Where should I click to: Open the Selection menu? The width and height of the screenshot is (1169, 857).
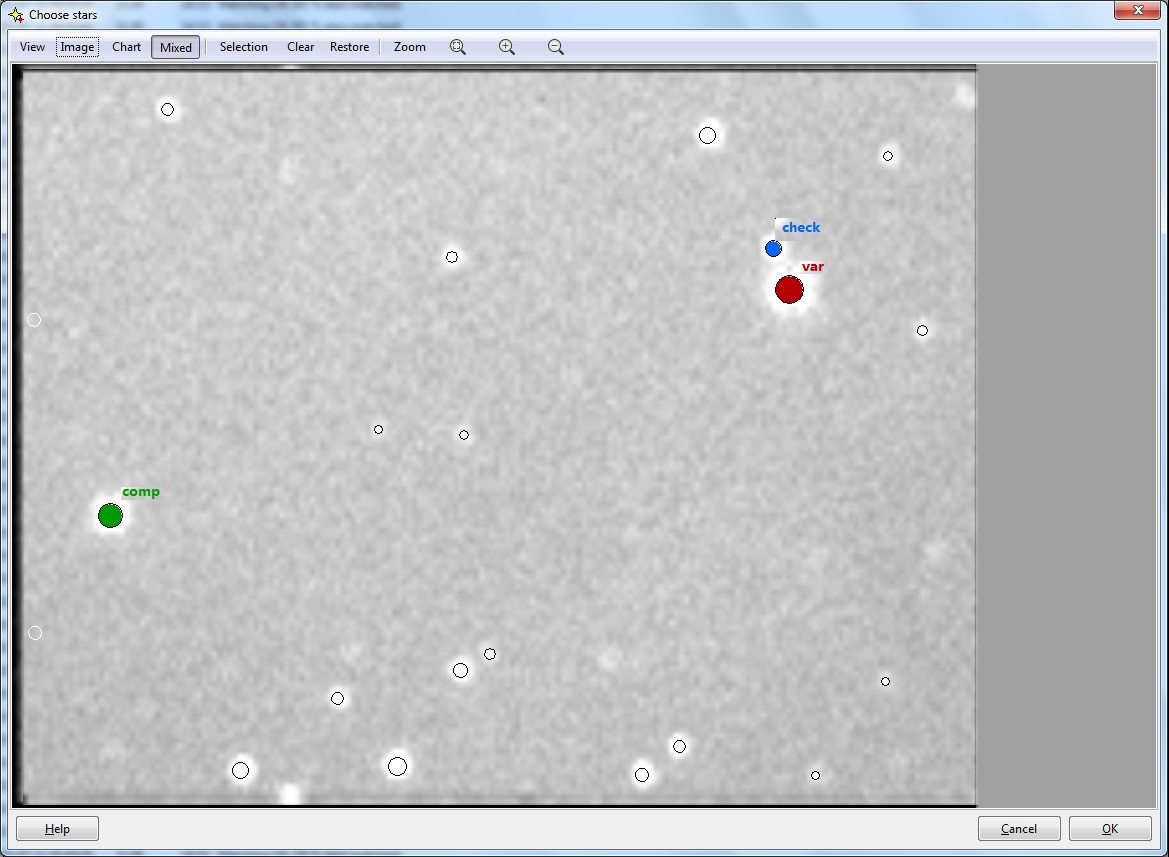(x=244, y=47)
